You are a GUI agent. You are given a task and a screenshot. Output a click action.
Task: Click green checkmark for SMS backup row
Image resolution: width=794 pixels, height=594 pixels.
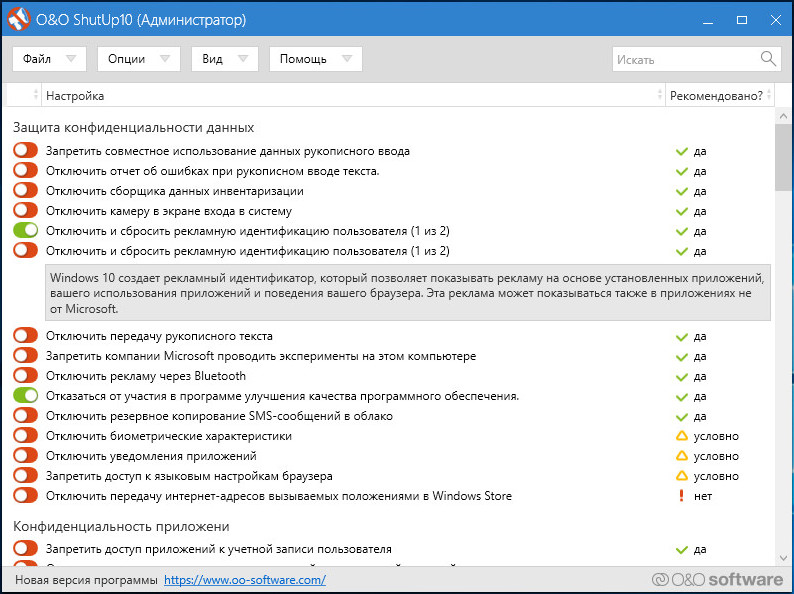click(x=682, y=416)
